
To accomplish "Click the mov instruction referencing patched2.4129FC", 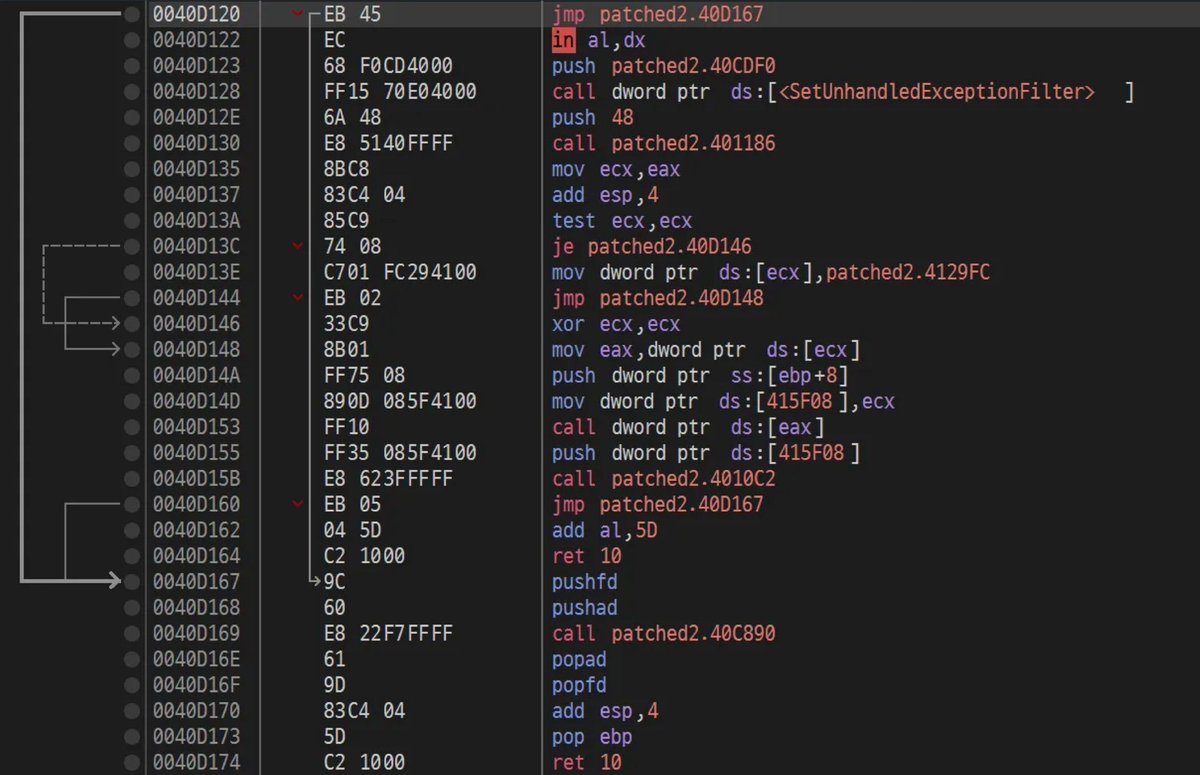I will [x=771, y=272].
